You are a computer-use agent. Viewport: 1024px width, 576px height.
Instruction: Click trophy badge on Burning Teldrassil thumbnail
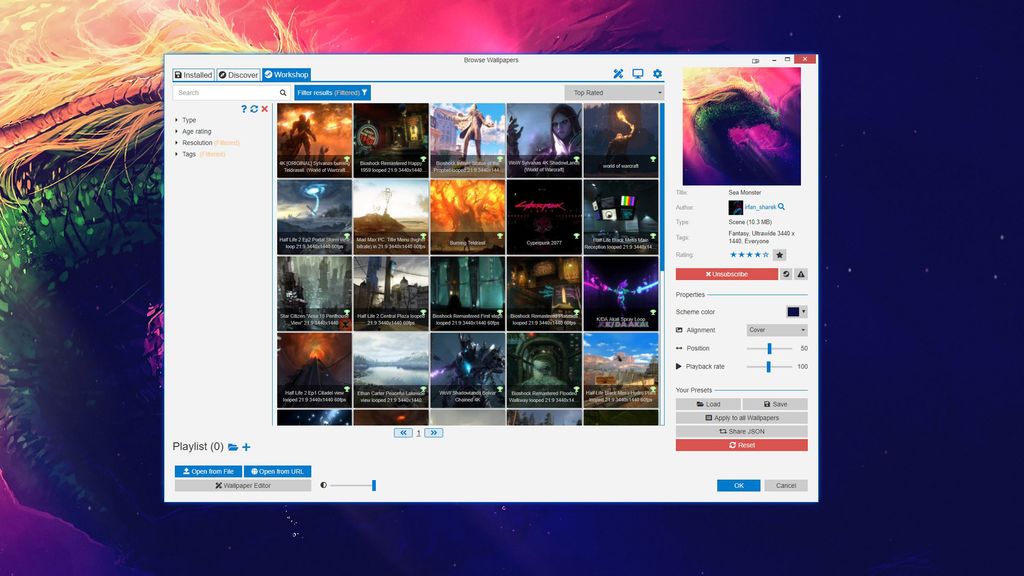coord(500,236)
